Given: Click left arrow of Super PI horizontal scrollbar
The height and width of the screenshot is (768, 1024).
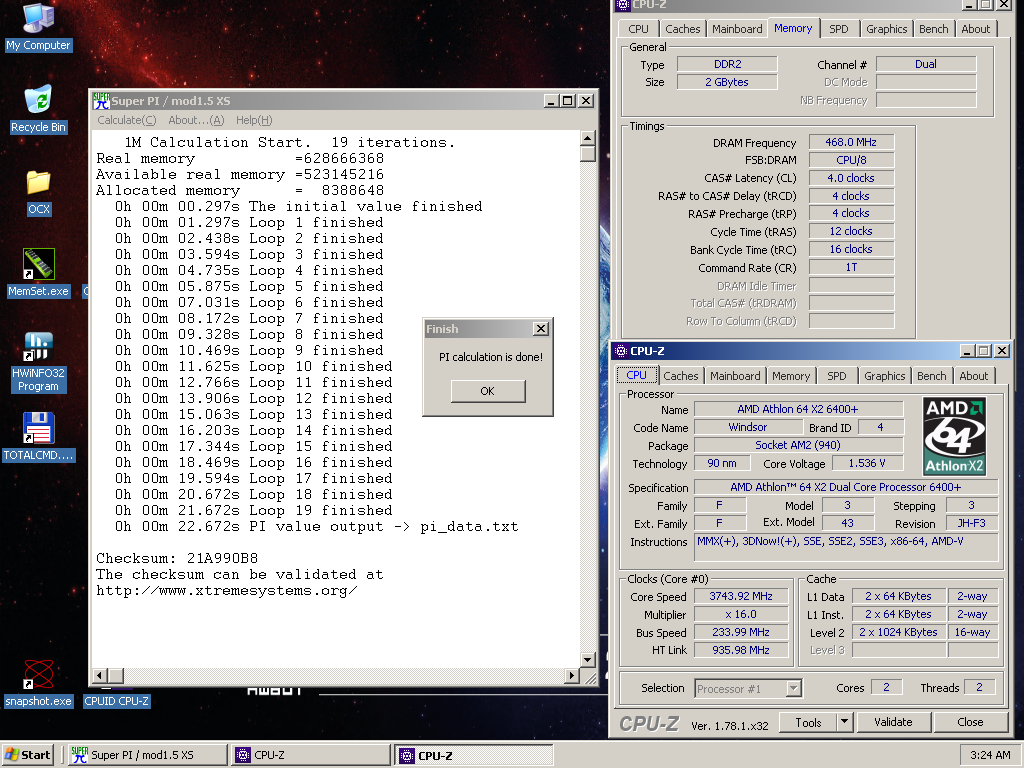Looking at the screenshot, I should coord(100,676).
